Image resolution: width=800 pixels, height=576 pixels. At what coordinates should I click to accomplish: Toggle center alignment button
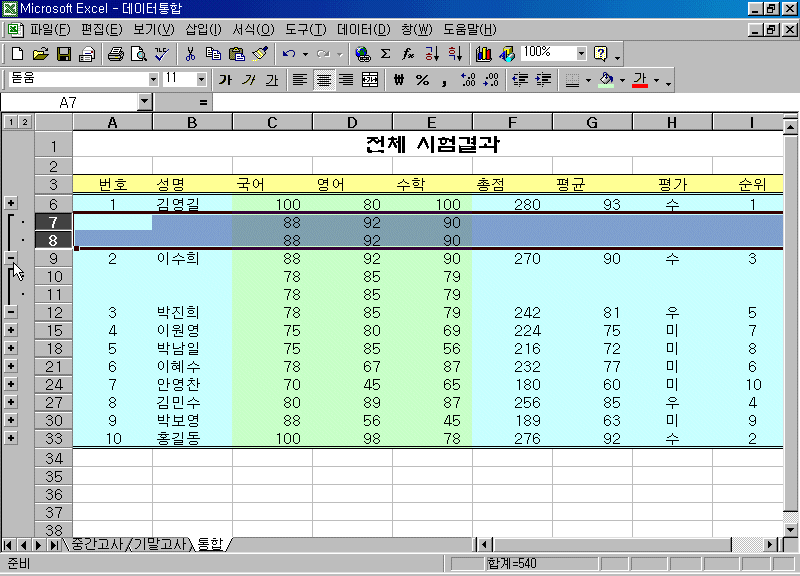click(323, 80)
